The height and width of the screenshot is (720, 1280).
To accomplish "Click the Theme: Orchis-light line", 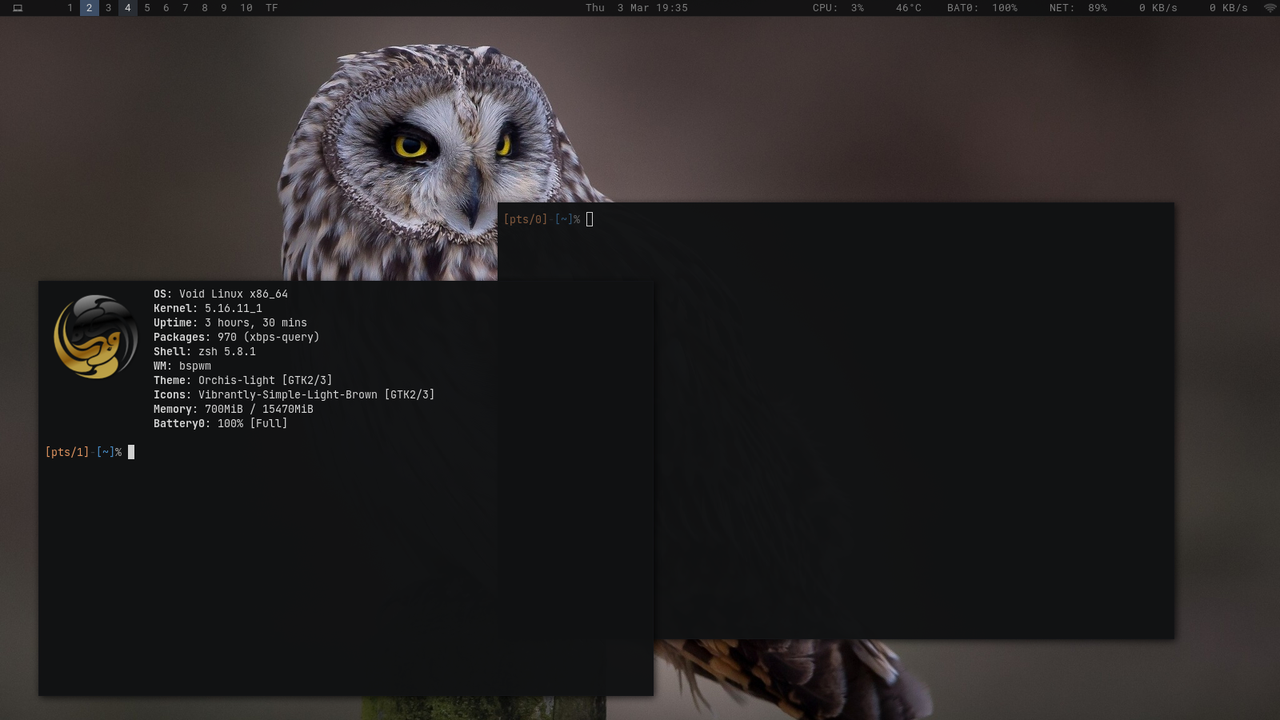I will [x=243, y=380].
